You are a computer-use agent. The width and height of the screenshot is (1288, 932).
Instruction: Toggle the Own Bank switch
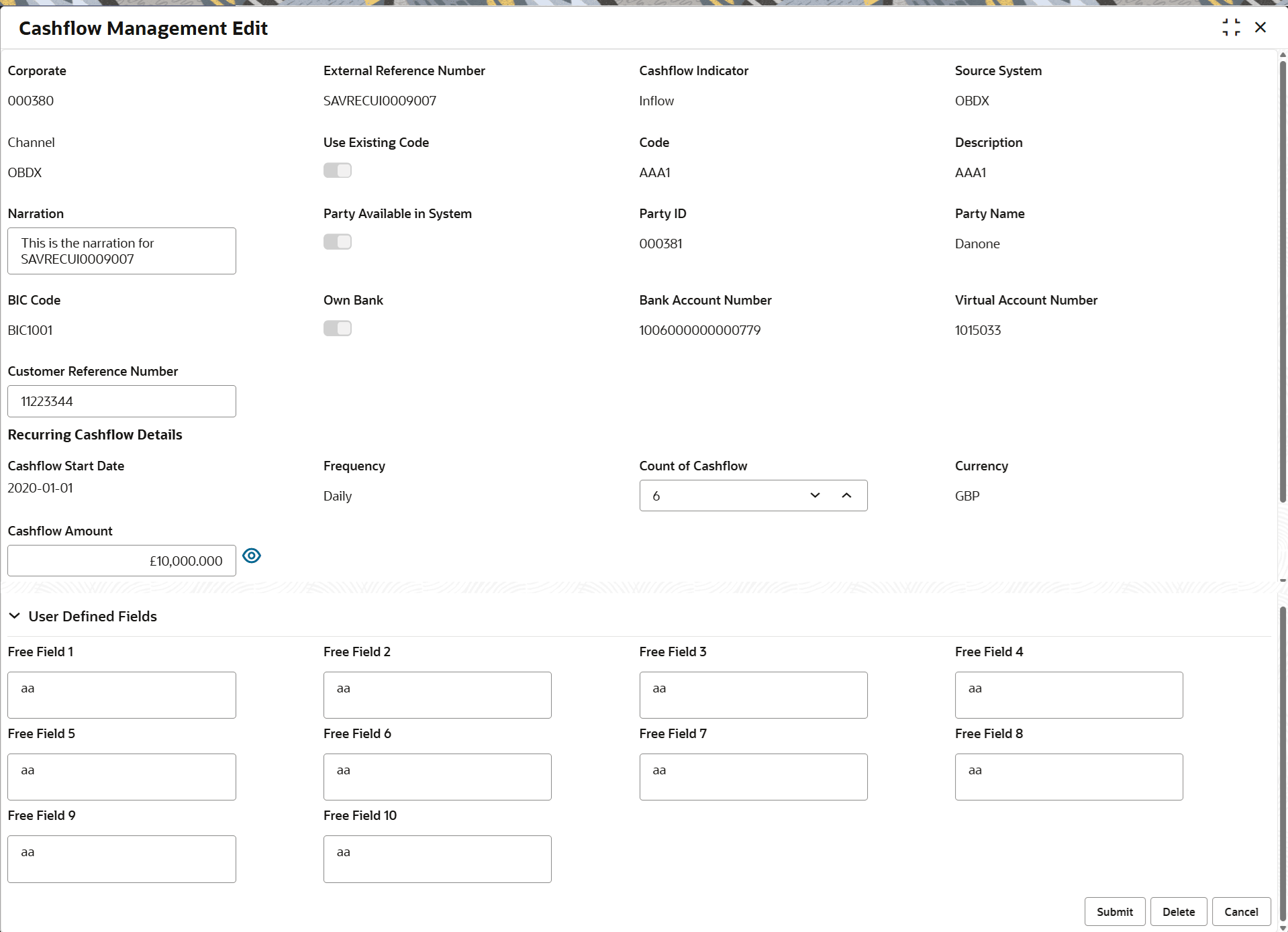(x=338, y=328)
